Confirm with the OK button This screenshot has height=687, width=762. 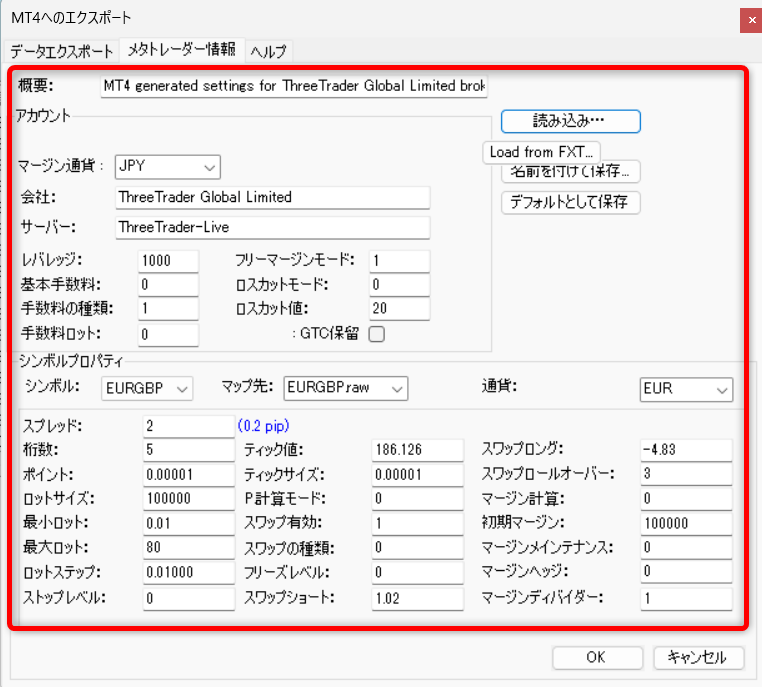coord(597,657)
